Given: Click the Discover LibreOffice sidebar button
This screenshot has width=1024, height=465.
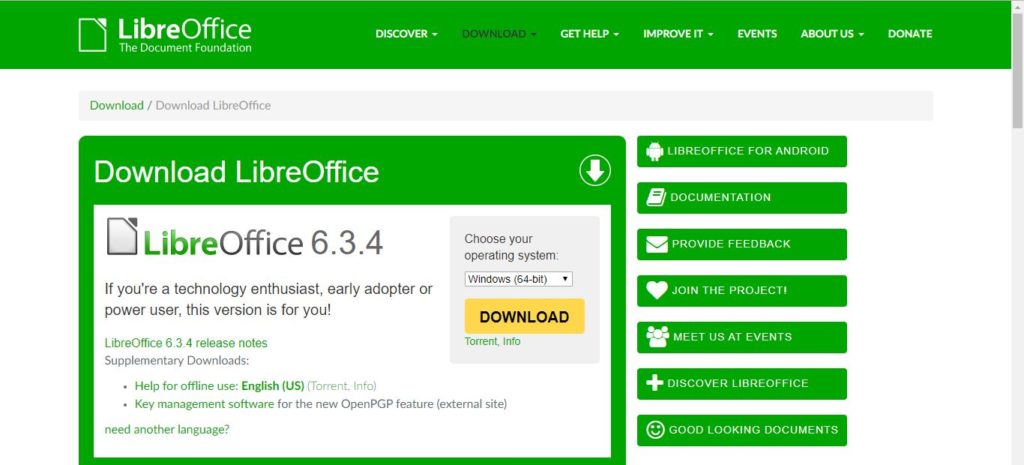Looking at the screenshot, I should click(742, 383).
